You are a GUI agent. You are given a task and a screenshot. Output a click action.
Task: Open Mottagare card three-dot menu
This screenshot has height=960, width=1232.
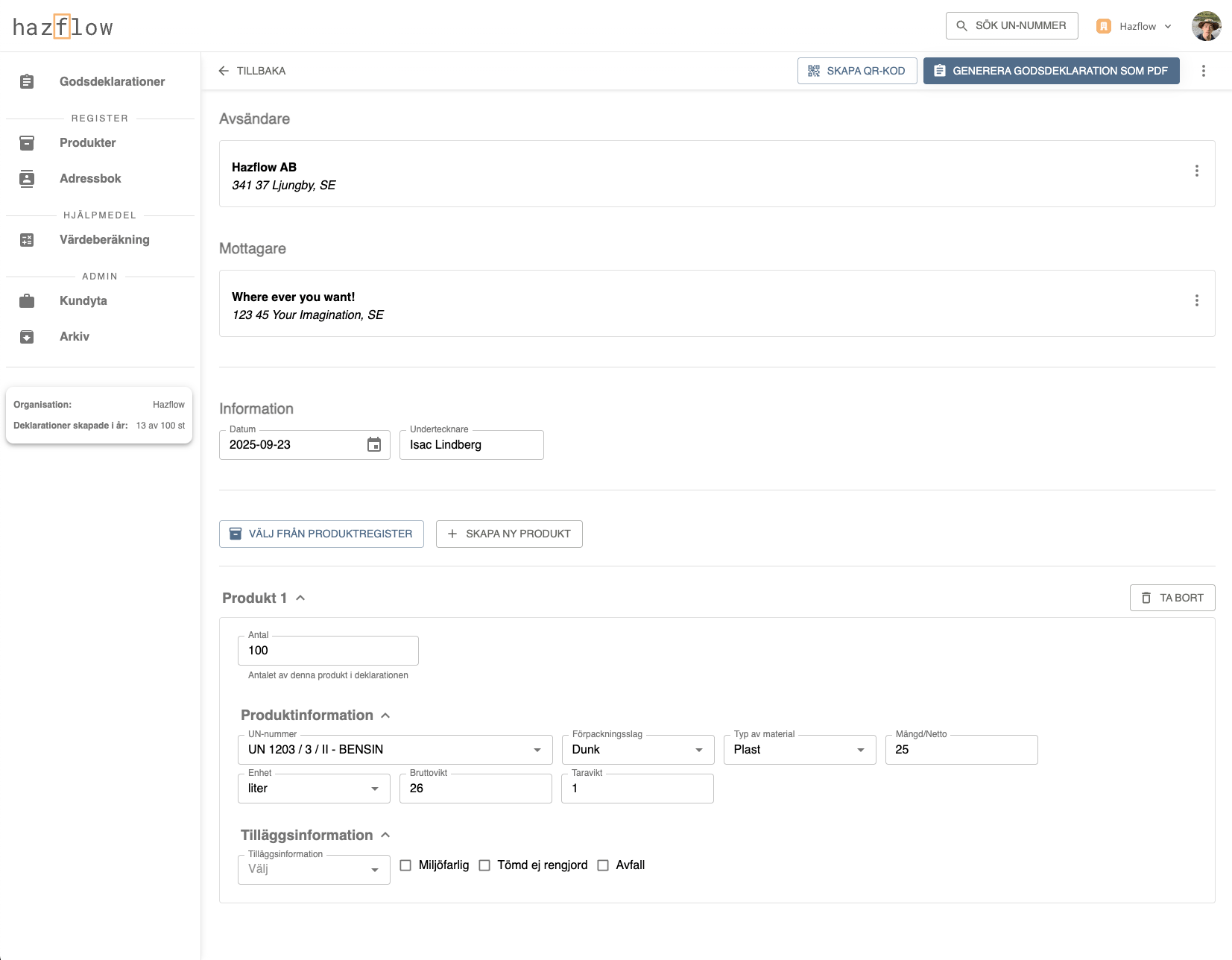coord(1196,300)
